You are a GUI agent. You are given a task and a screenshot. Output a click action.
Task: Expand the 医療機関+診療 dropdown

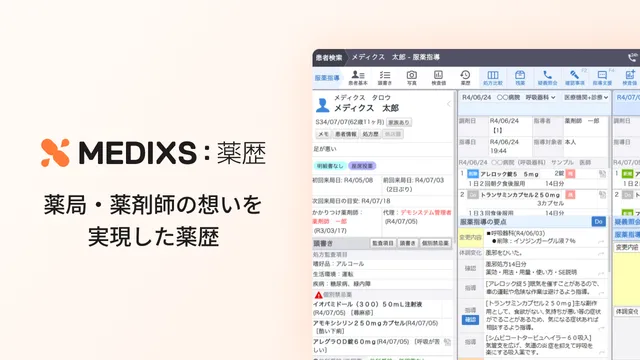tap(586, 98)
